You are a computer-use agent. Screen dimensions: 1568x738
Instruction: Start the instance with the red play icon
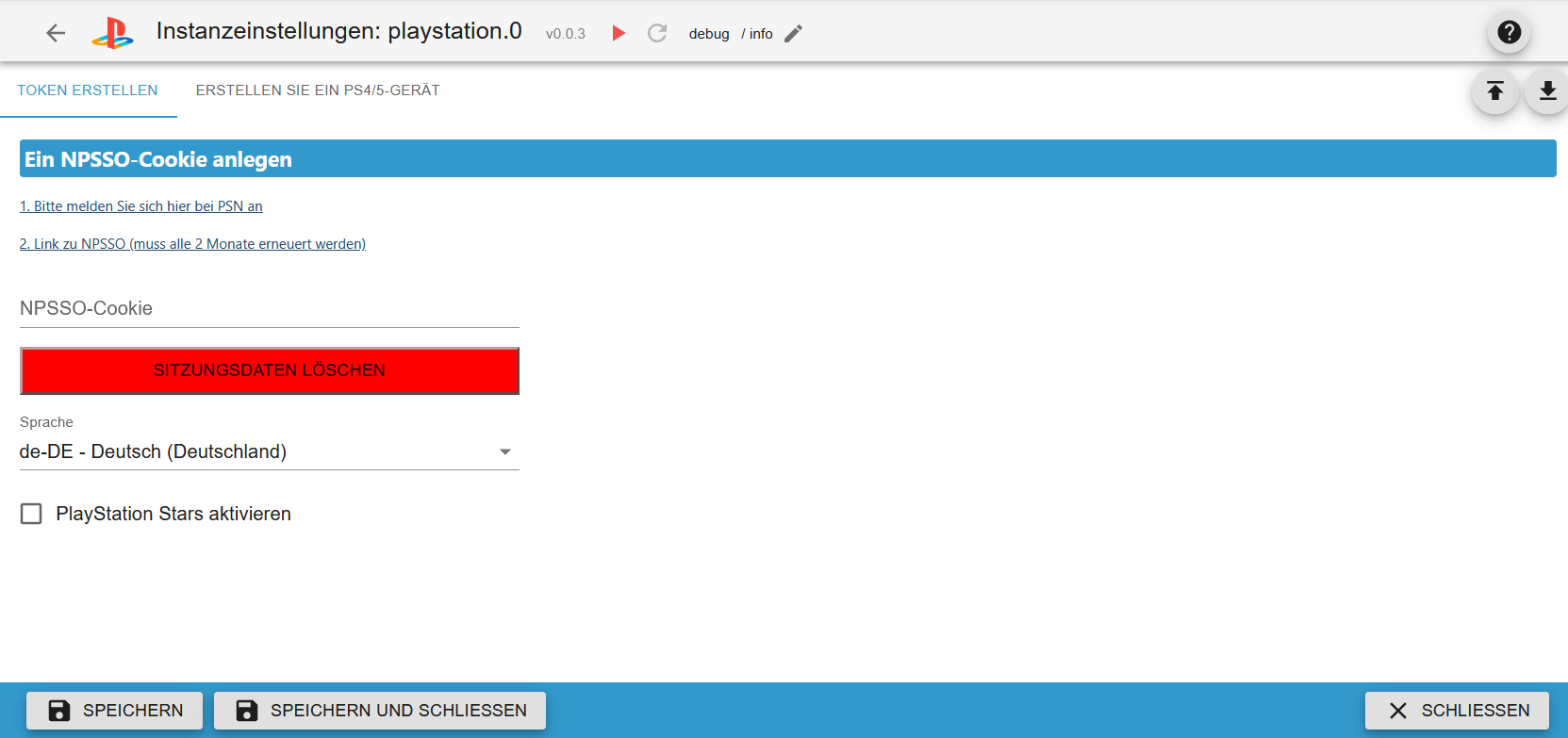(x=619, y=33)
